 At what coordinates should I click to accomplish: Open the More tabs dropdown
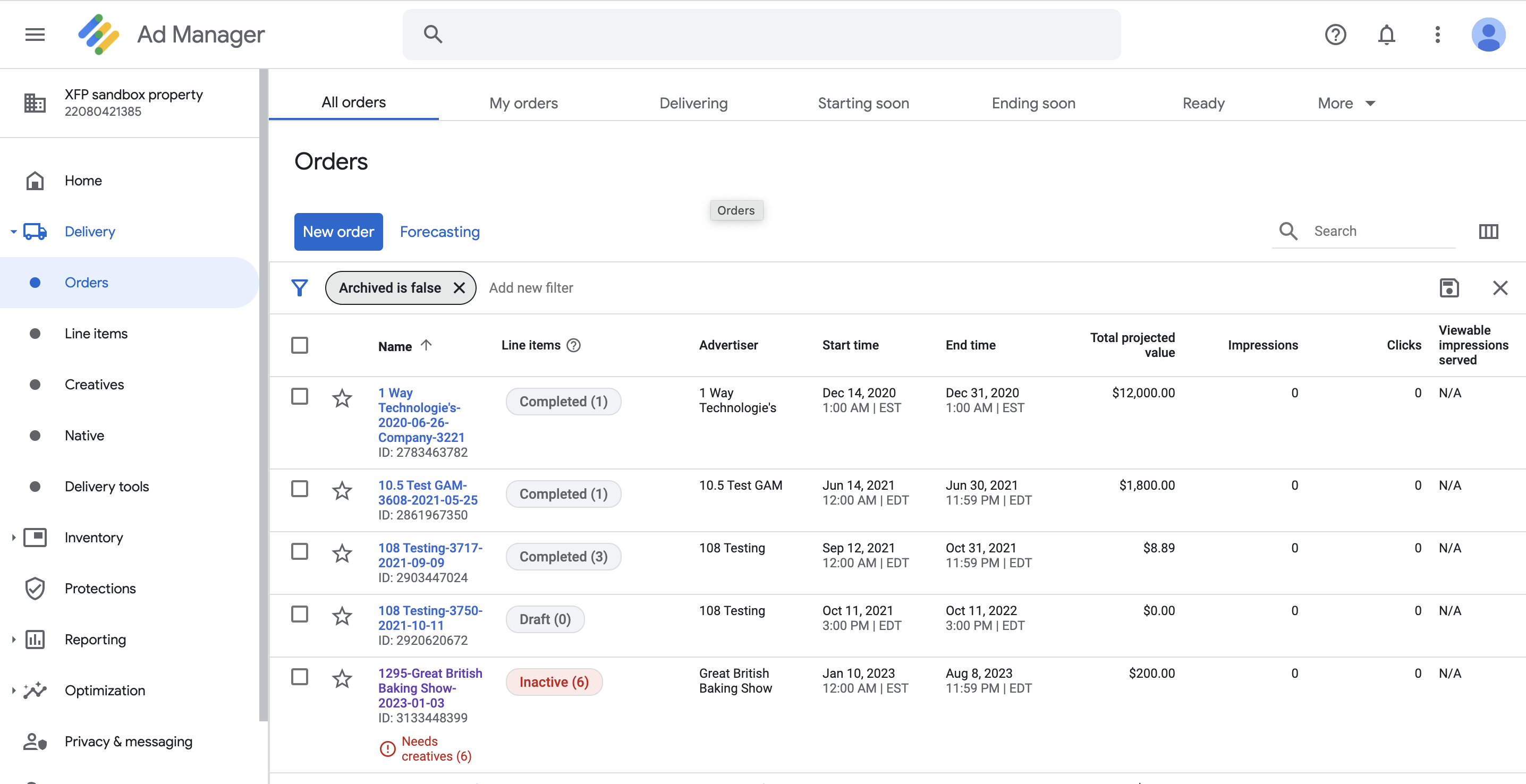[1346, 103]
